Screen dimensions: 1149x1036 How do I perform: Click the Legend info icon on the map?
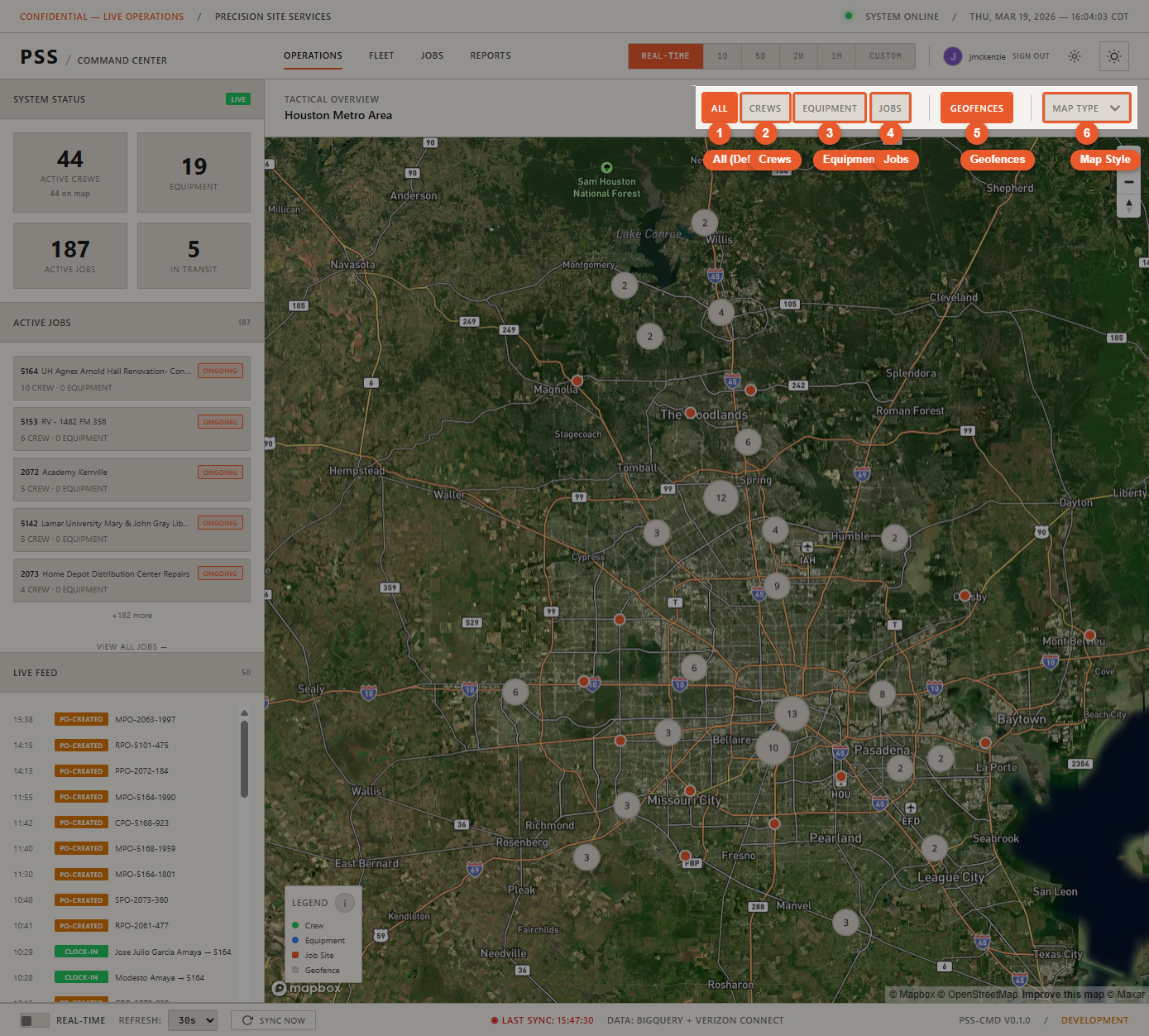[x=347, y=902]
